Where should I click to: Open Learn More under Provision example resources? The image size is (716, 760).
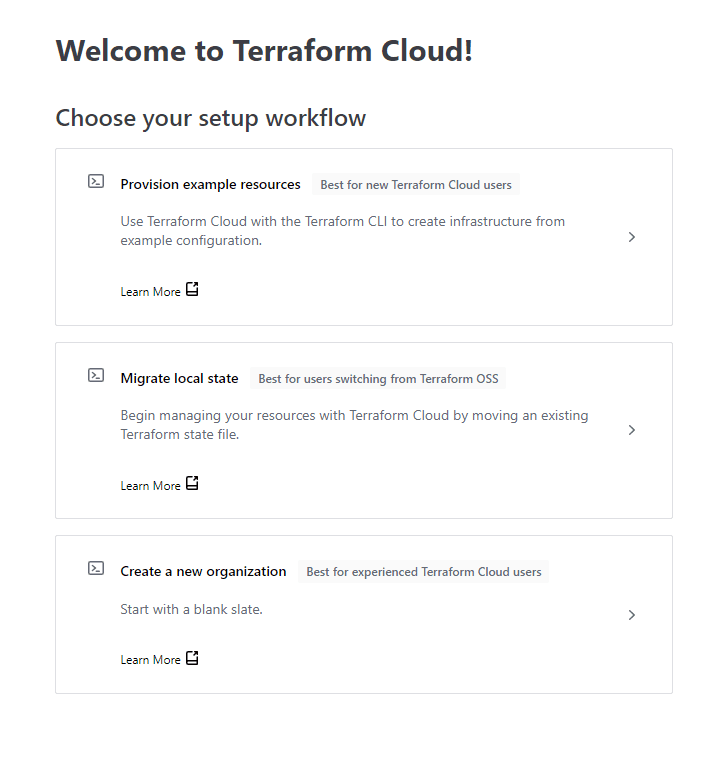150,292
